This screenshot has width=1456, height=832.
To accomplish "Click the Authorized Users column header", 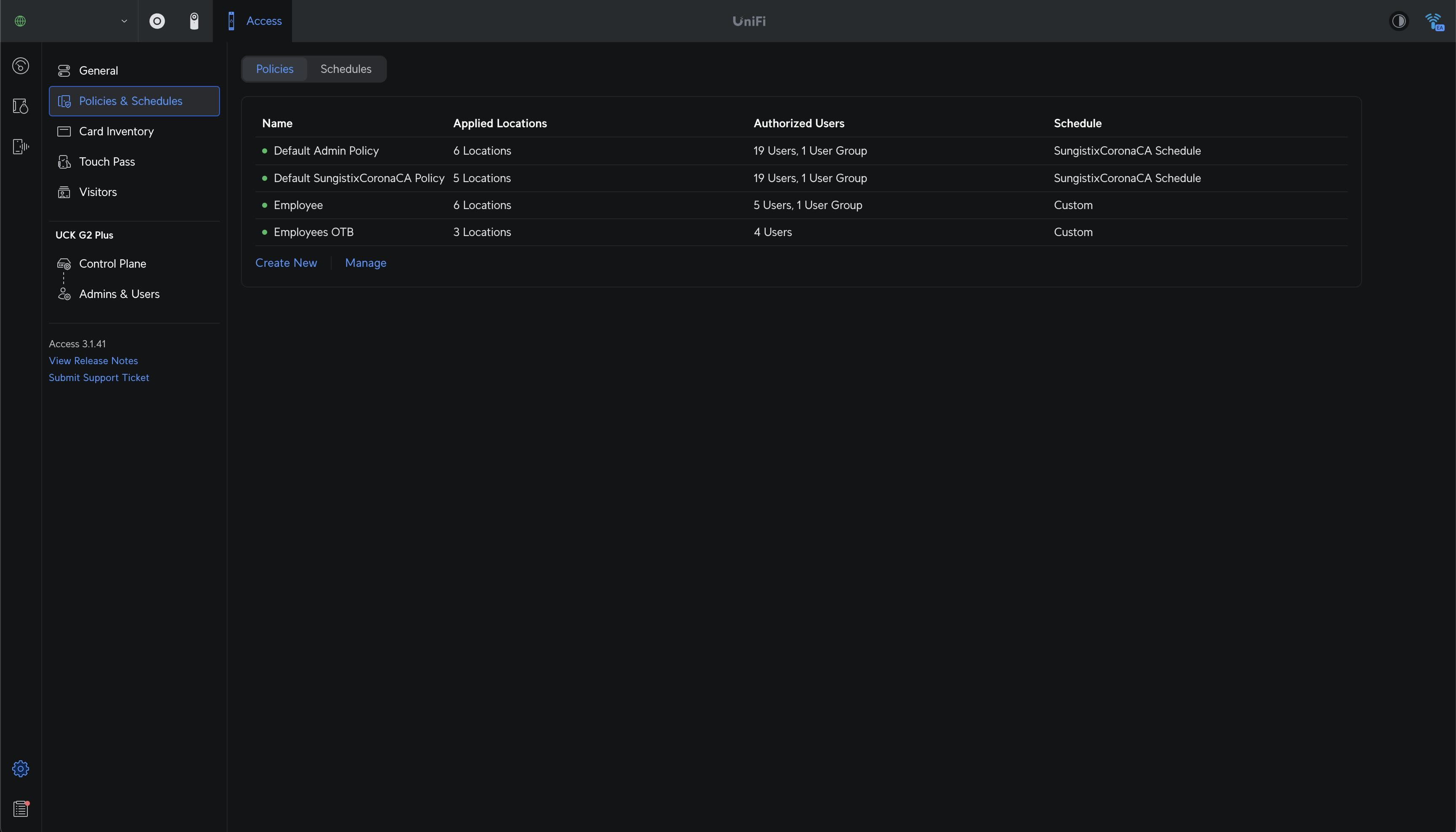I will click(x=799, y=123).
